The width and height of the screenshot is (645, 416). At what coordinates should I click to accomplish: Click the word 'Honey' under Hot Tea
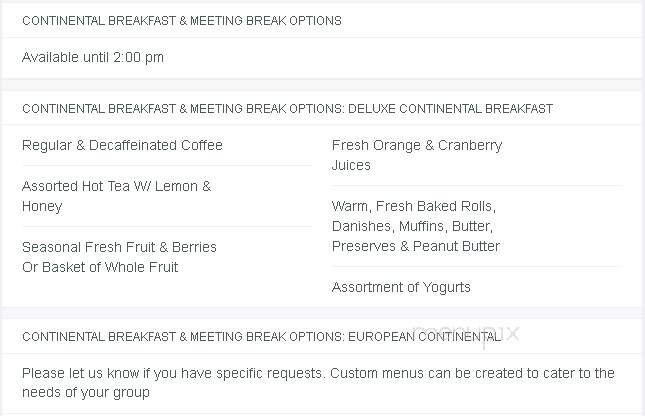(42, 207)
